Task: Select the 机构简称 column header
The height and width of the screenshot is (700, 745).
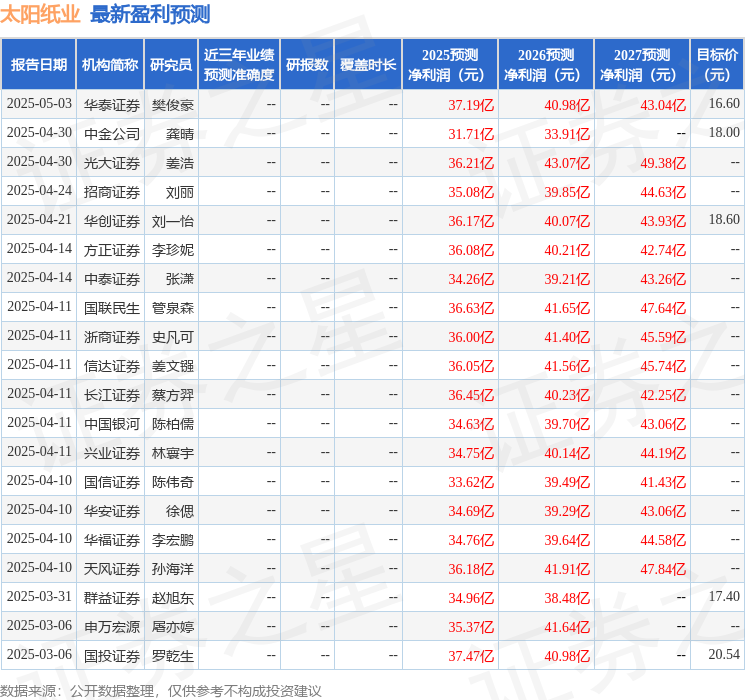Action: tap(110, 64)
